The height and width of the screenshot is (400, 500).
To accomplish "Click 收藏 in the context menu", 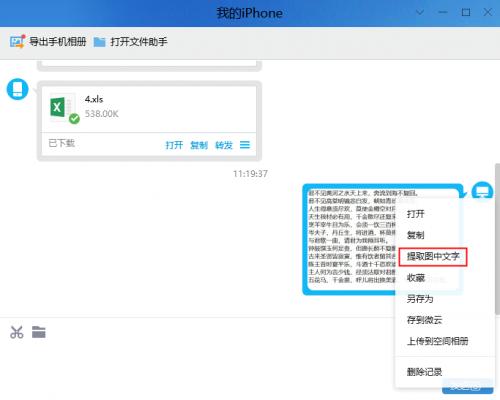I will coord(416,277).
